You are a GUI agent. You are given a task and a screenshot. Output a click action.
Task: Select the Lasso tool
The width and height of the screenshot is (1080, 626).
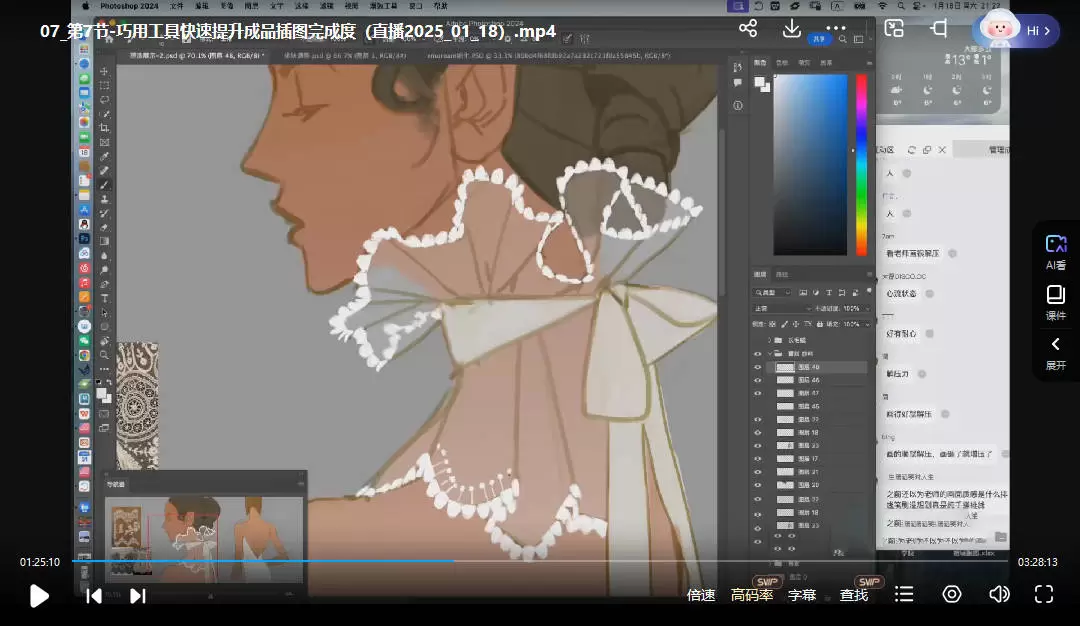[105, 100]
